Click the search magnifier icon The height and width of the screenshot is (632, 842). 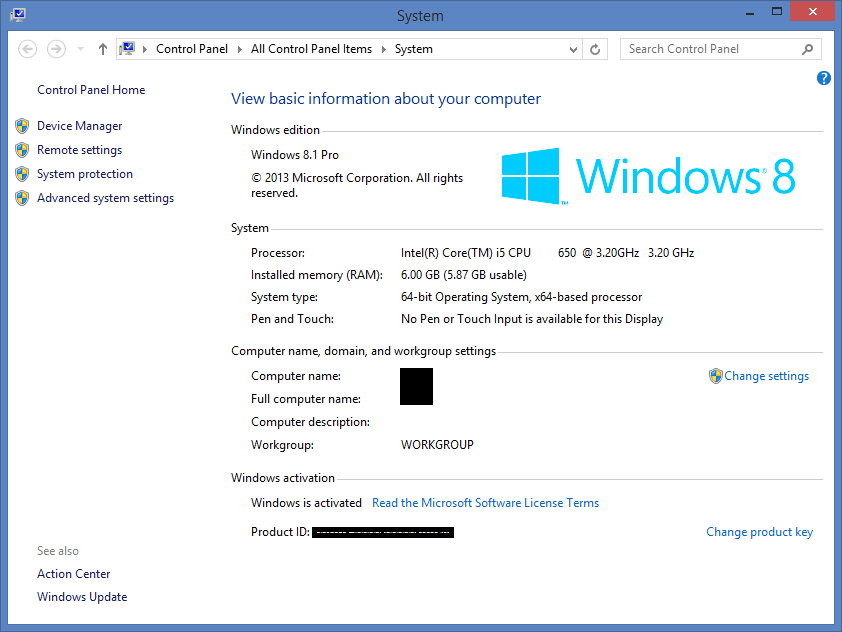tap(807, 49)
